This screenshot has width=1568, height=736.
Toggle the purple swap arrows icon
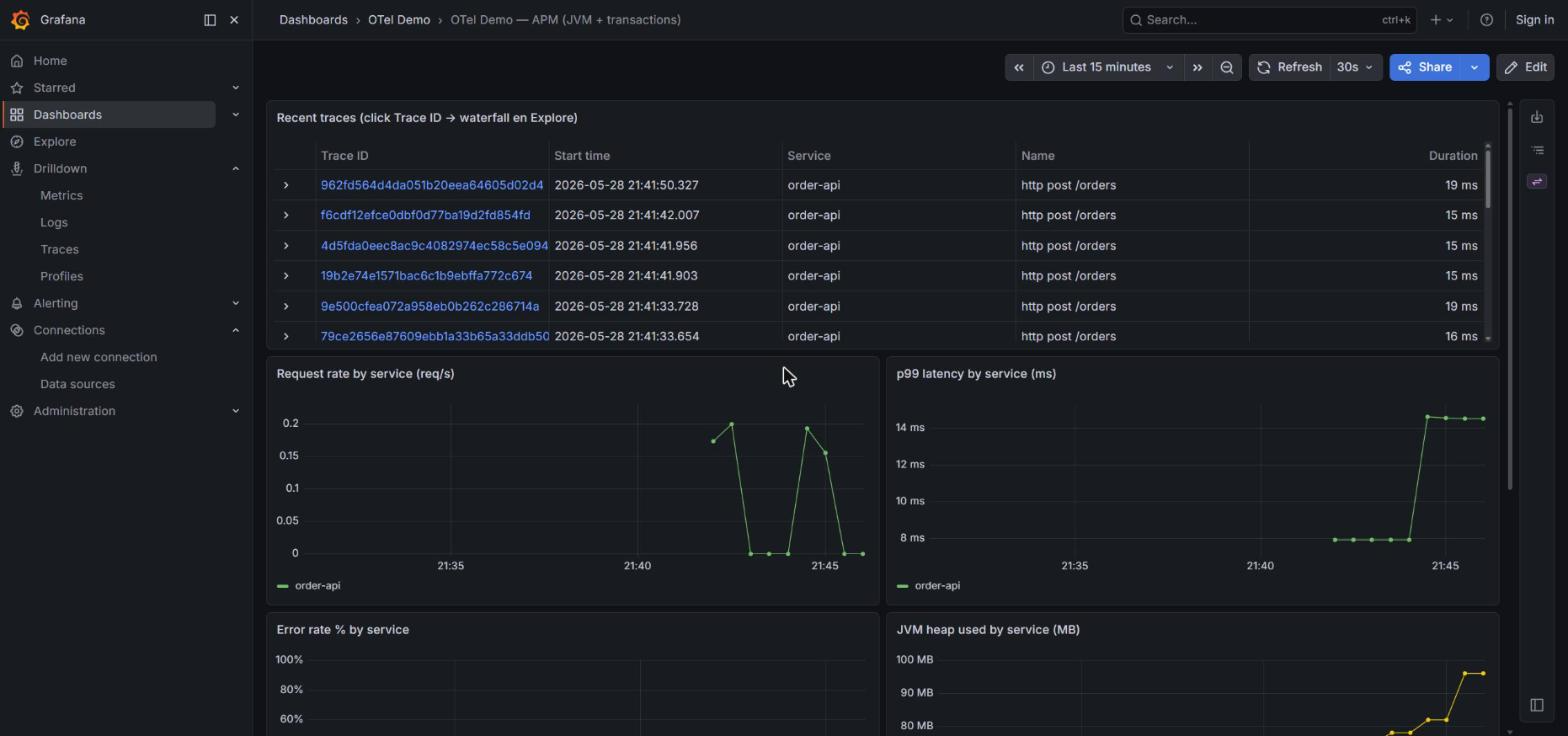click(1537, 181)
